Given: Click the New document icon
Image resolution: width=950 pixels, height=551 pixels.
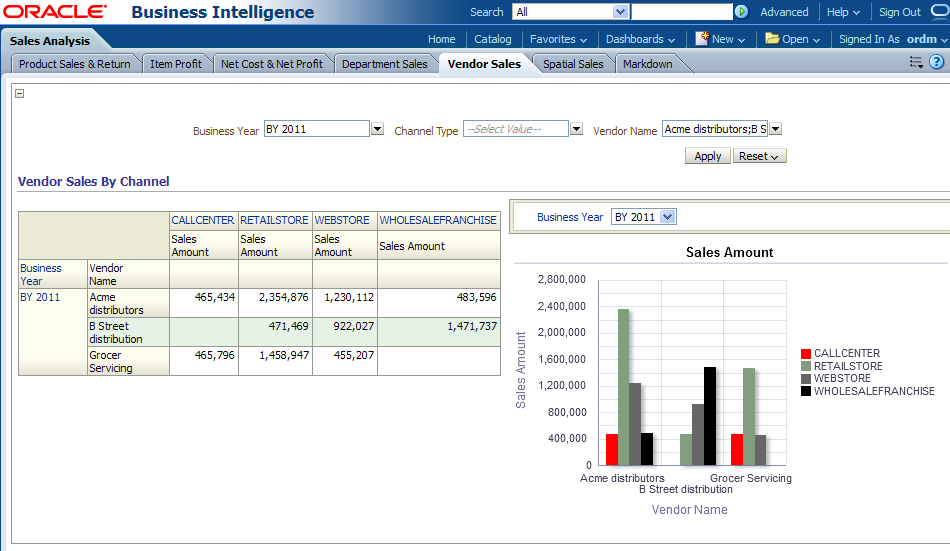Looking at the screenshot, I should pyautogui.click(x=702, y=38).
